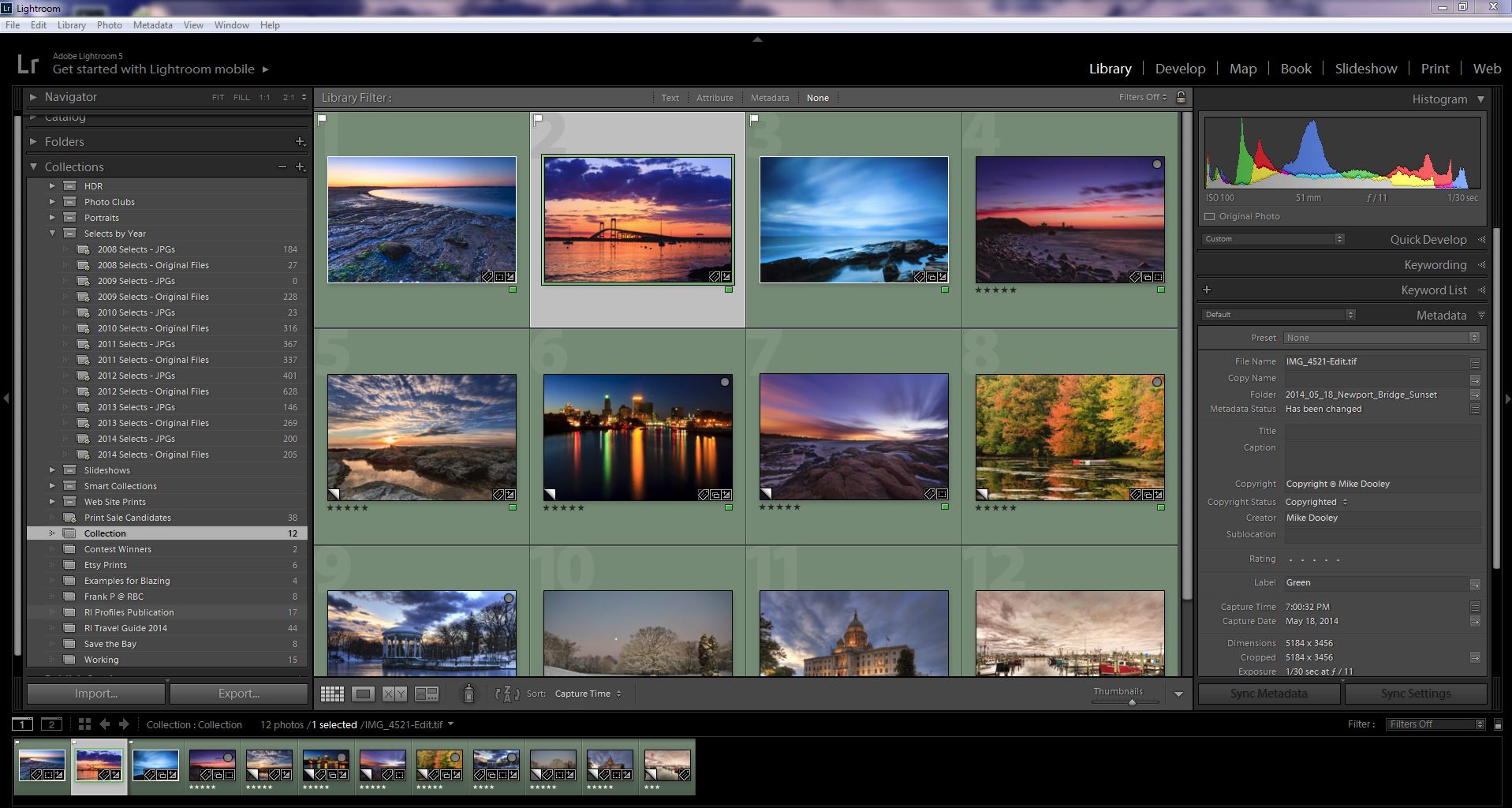1512x808 pixels.
Task: Switch to Loupe view icon
Action: point(363,694)
